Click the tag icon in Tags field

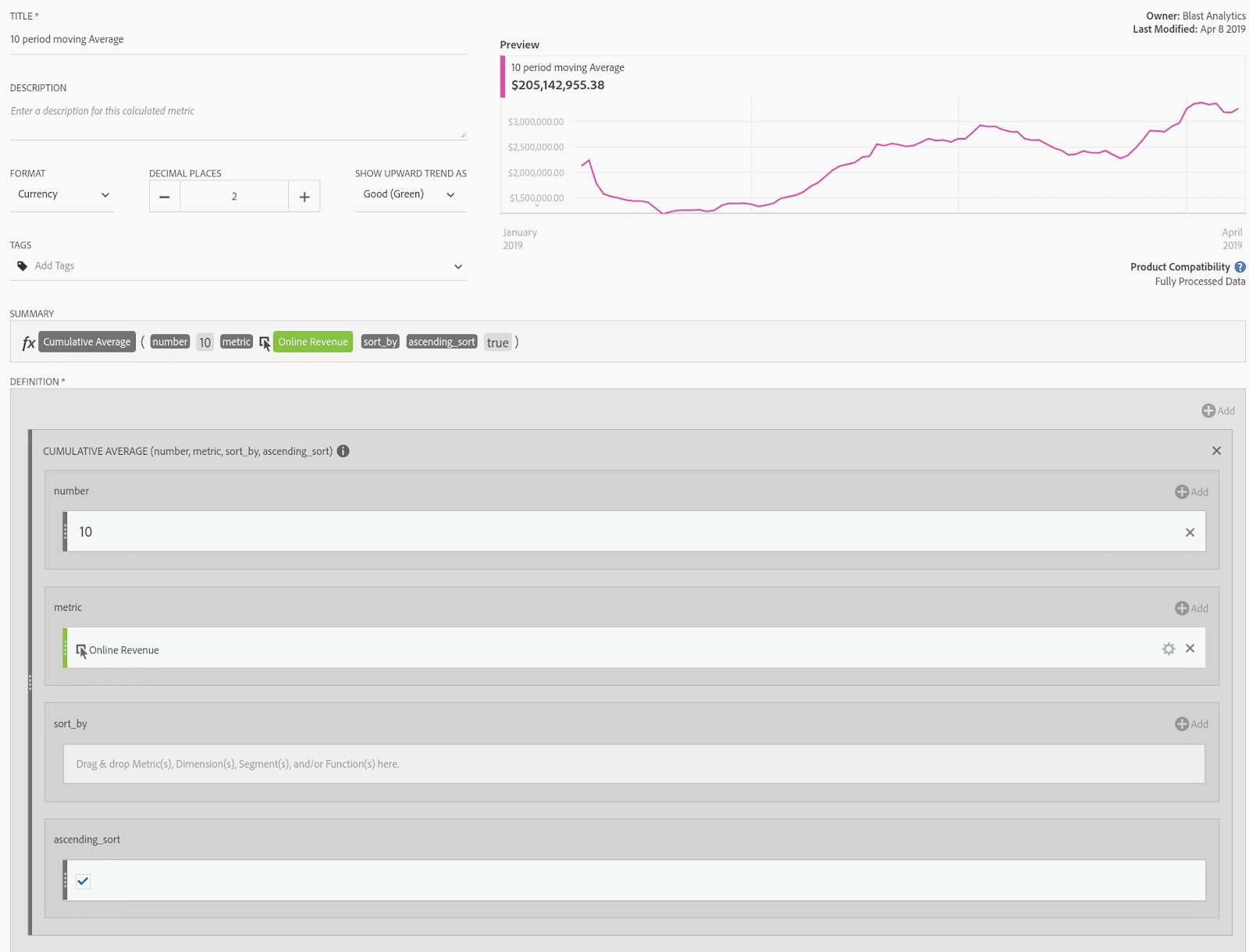tap(23, 266)
